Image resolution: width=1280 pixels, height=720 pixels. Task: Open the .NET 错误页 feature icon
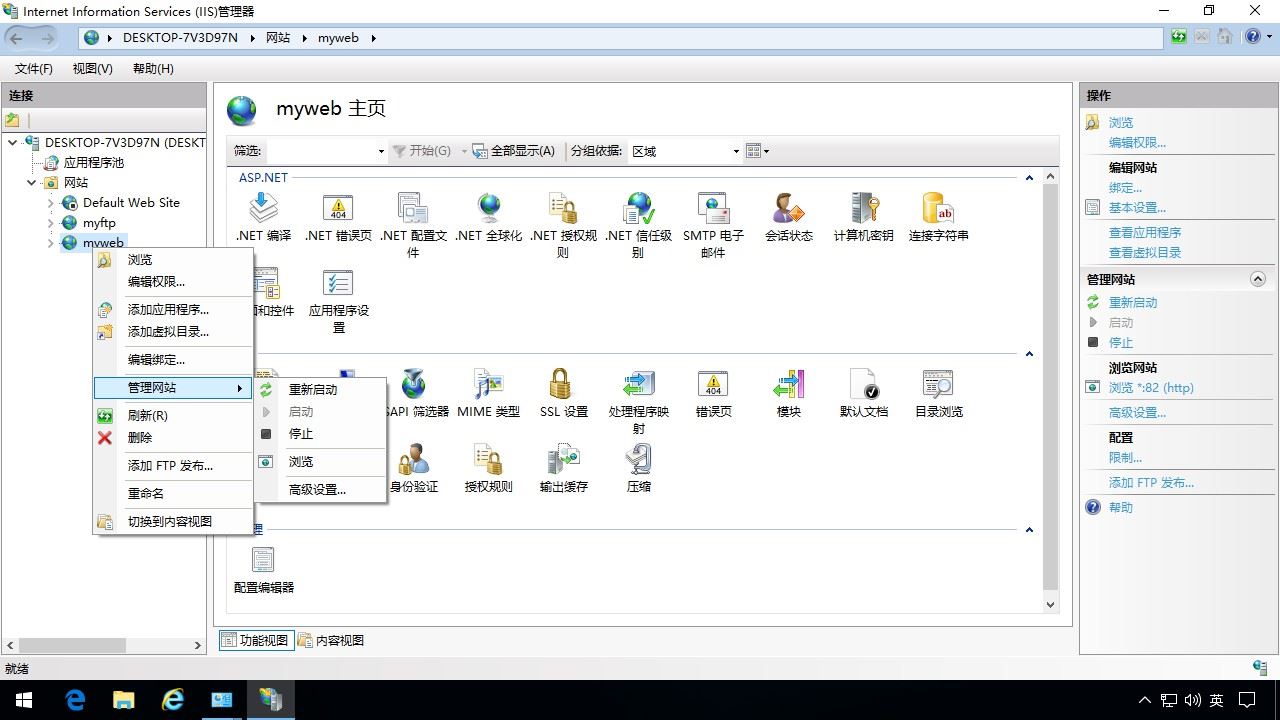click(x=338, y=218)
